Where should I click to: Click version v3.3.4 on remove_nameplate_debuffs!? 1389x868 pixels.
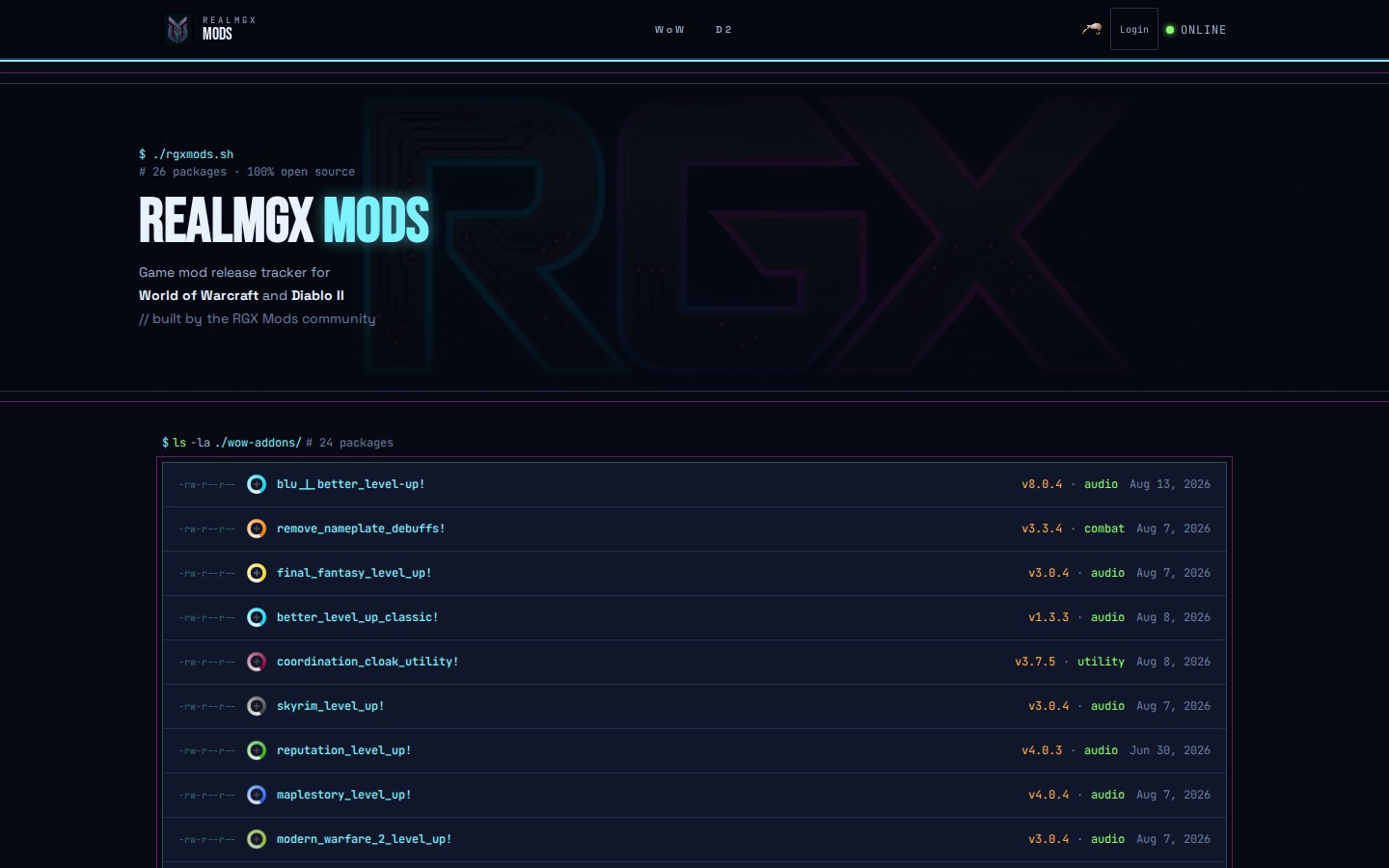1042,529
